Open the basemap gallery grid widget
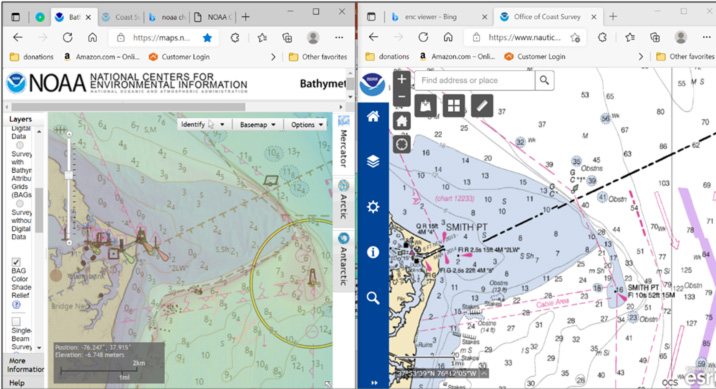The height and width of the screenshot is (389, 716). [453, 106]
